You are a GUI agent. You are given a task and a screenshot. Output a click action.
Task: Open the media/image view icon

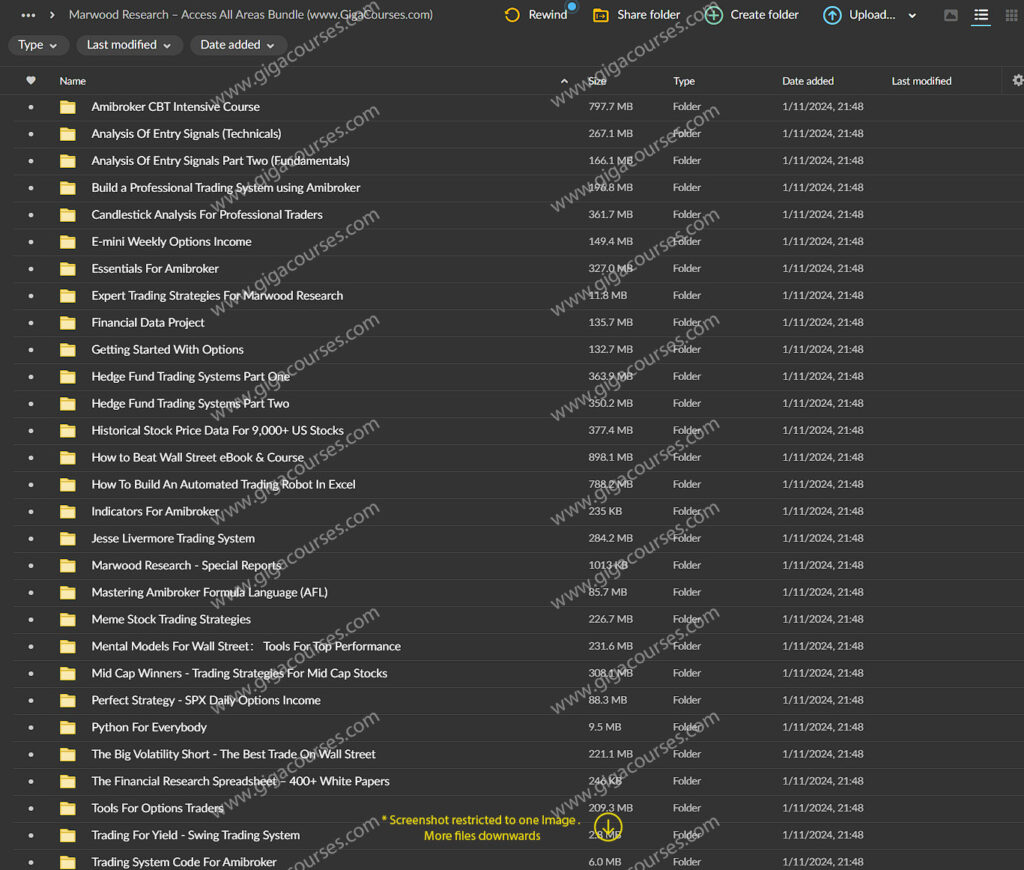pyautogui.click(x=951, y=15)
